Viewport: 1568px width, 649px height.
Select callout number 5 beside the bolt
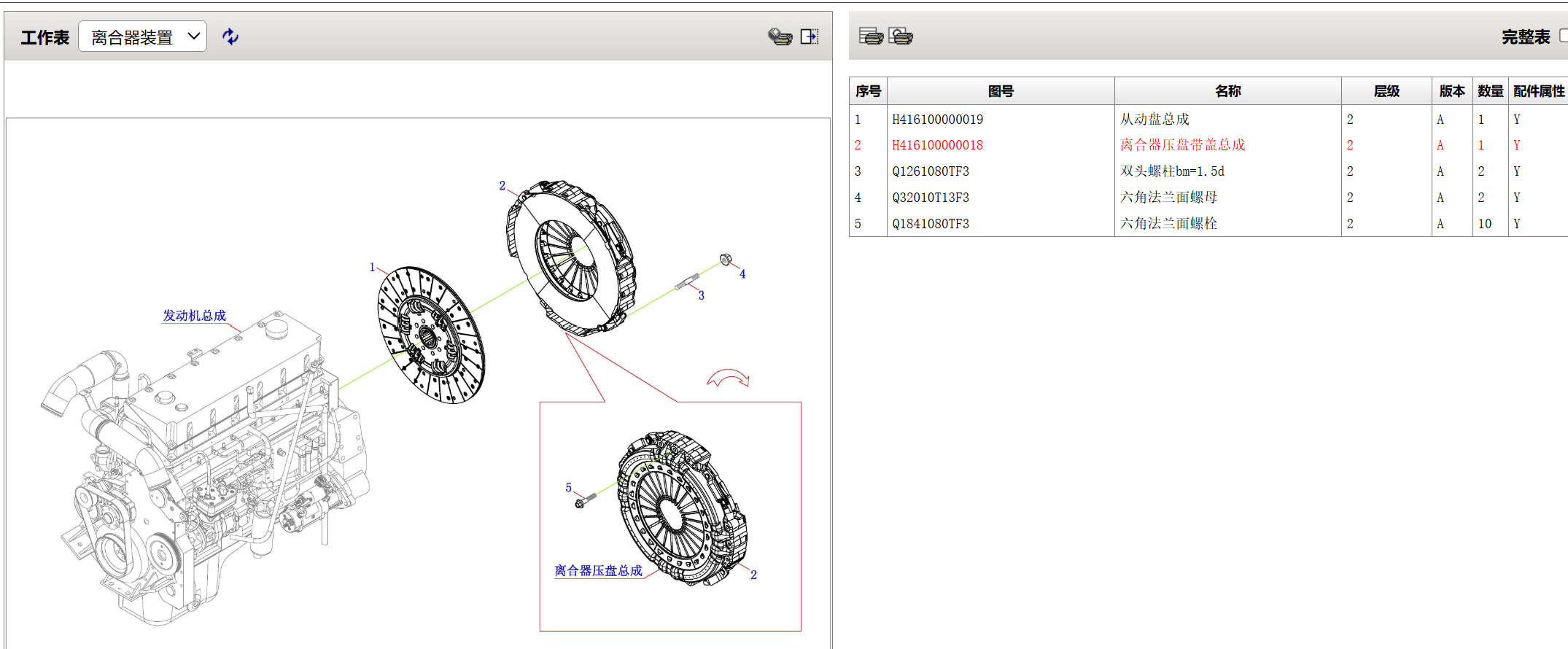pos(569,488)
